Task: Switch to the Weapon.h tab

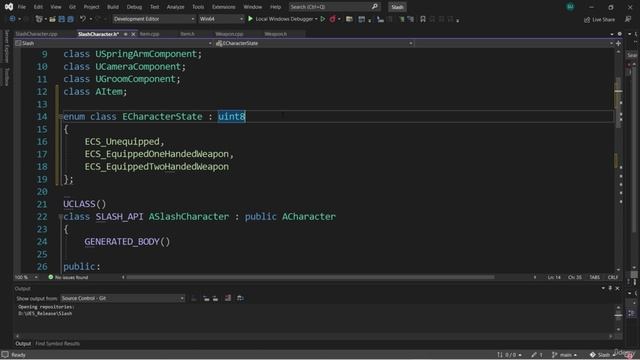Action: click(x=276, y=34)
